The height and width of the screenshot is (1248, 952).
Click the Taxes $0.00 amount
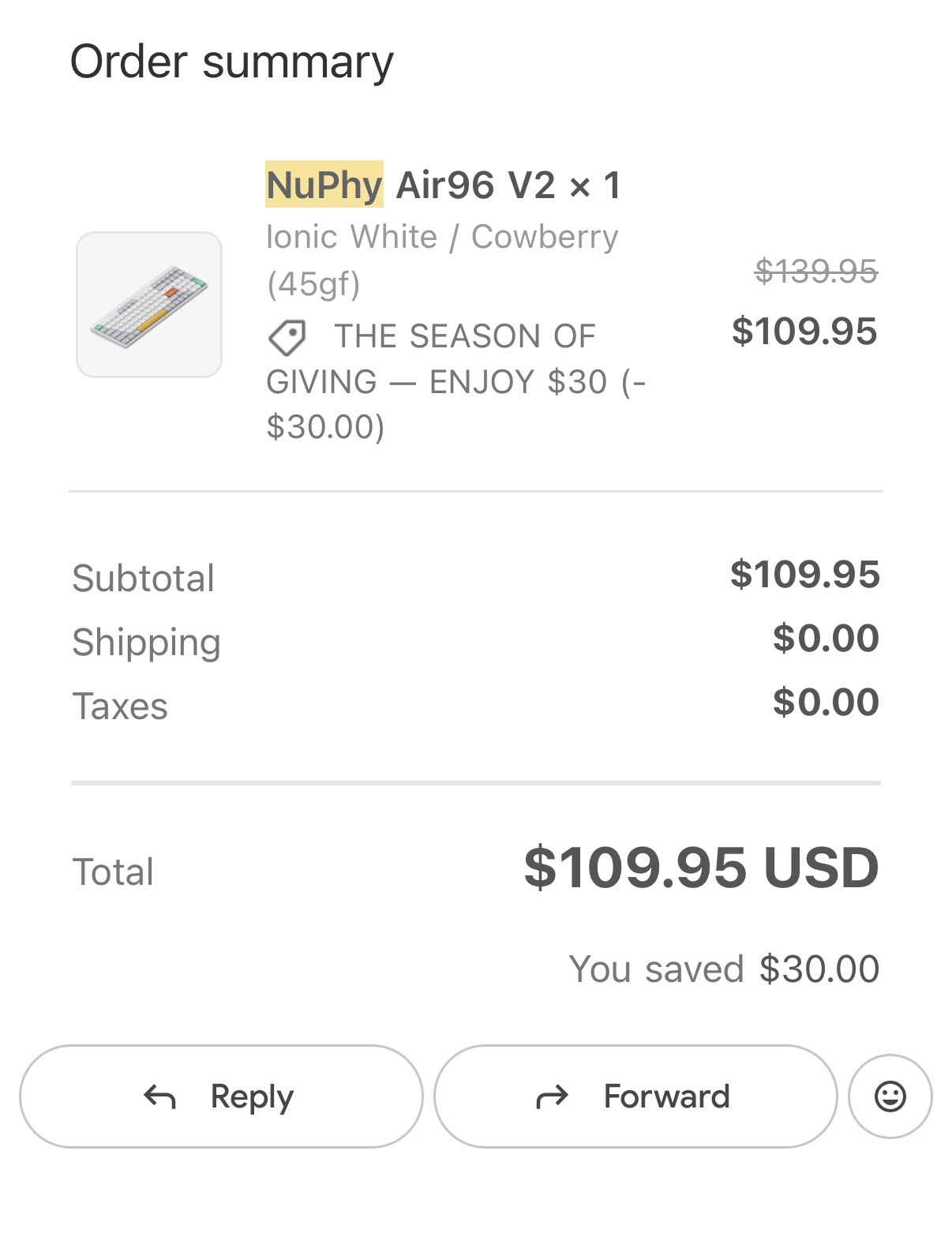click(x=826, y=702)
